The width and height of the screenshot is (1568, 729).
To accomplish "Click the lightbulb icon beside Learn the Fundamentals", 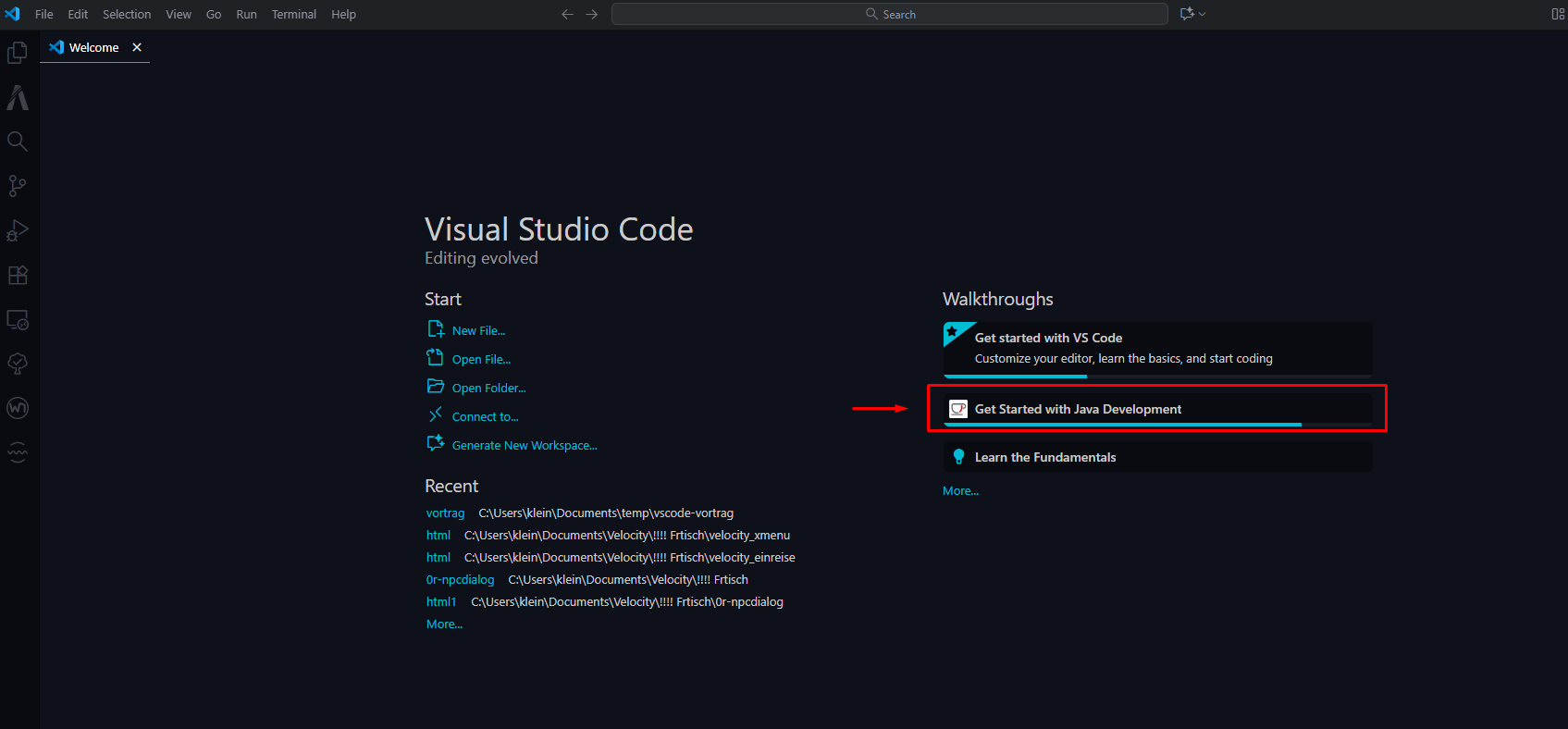I will pyautogui.click(x=958, y=457).
